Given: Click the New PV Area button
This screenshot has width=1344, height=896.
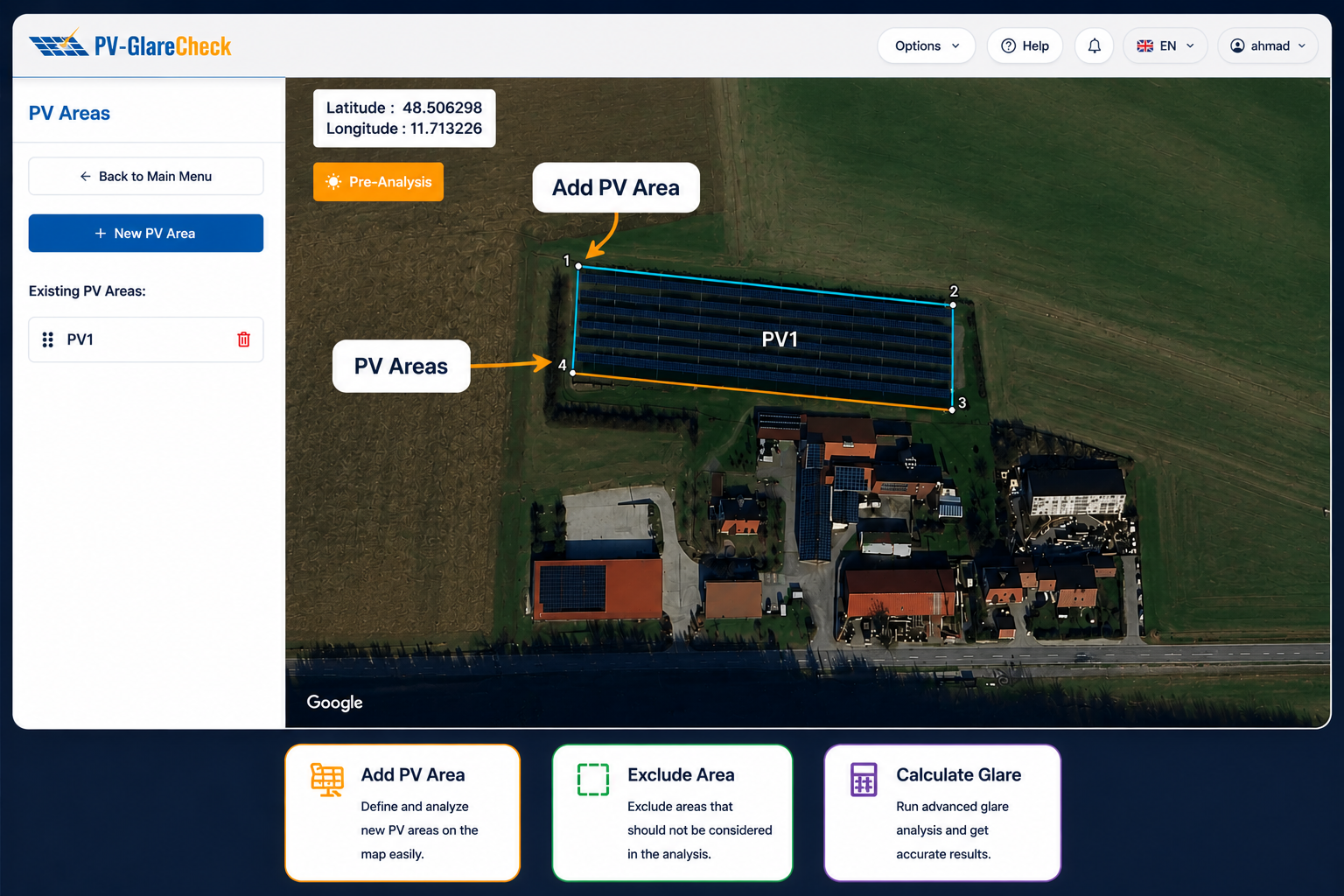Looking at the screenshot, I should point(146,233).
